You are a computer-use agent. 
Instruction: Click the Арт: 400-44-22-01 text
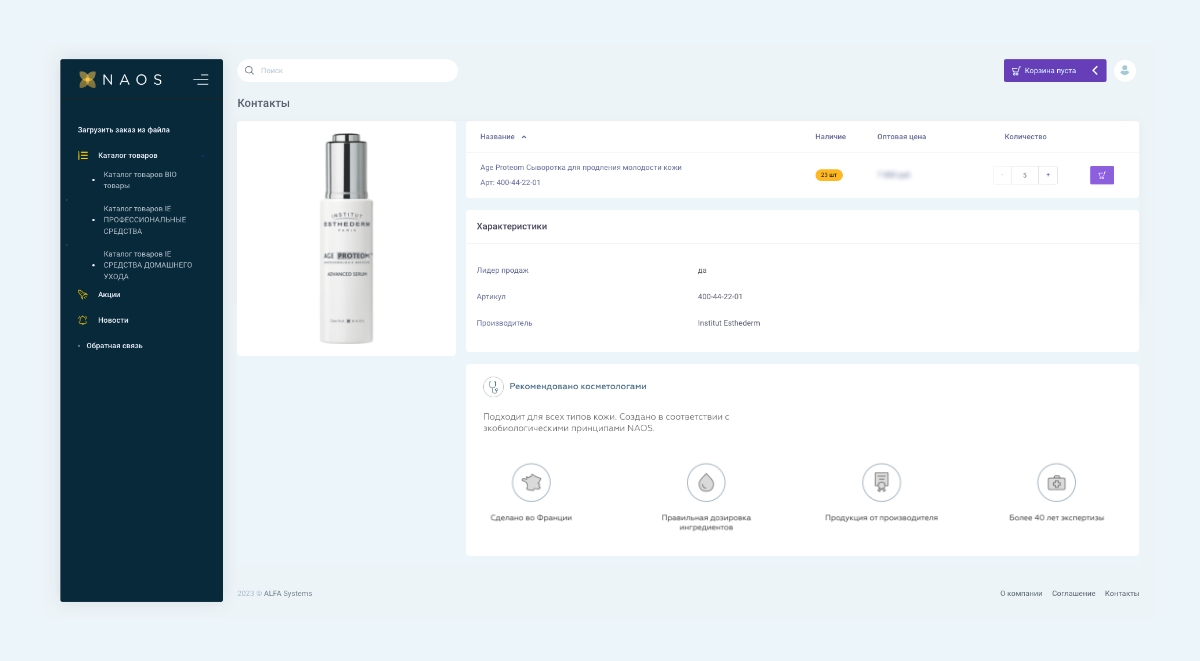coord(510,183)
